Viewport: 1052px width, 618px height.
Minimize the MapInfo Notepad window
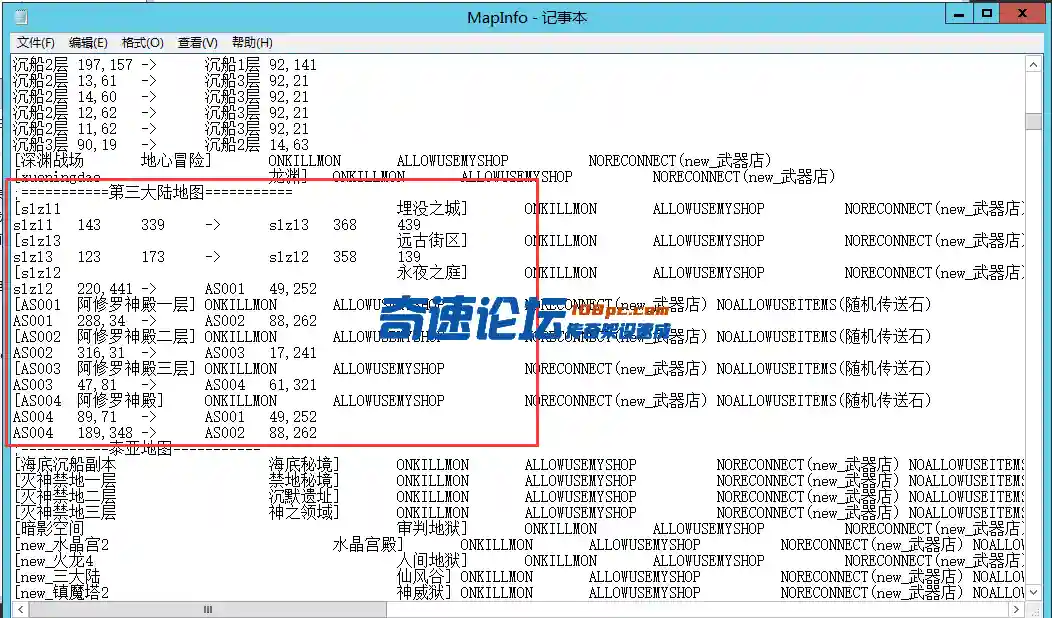click(x=959, y=14)
